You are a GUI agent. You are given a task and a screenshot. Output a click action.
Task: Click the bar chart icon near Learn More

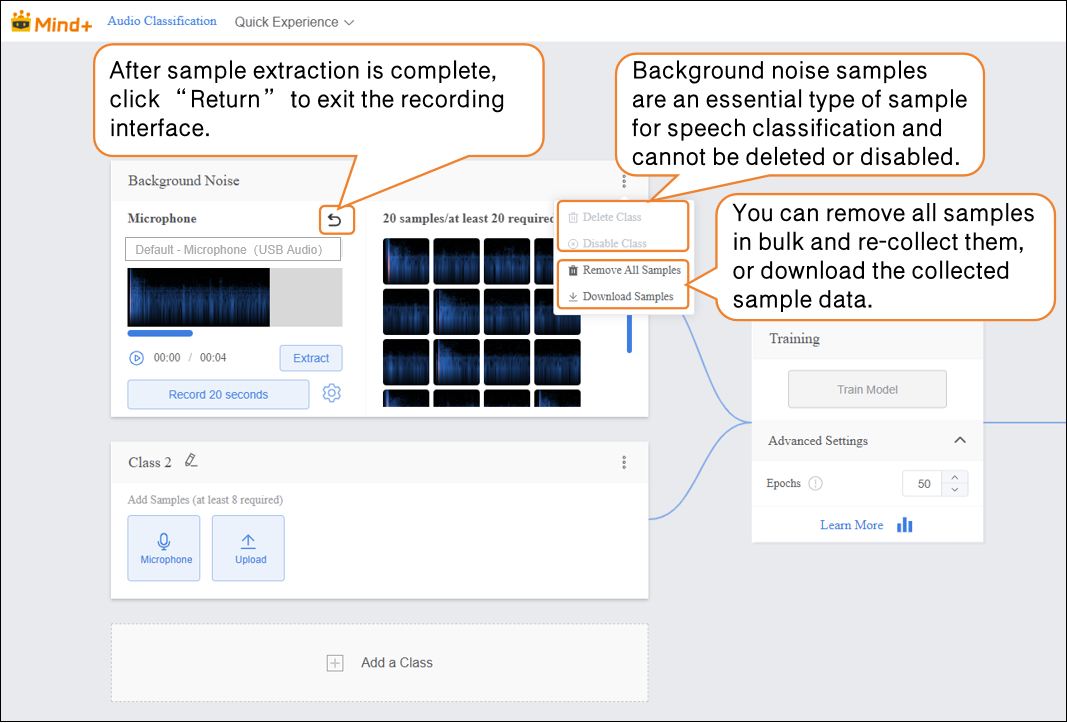click(x=905, y=525)
